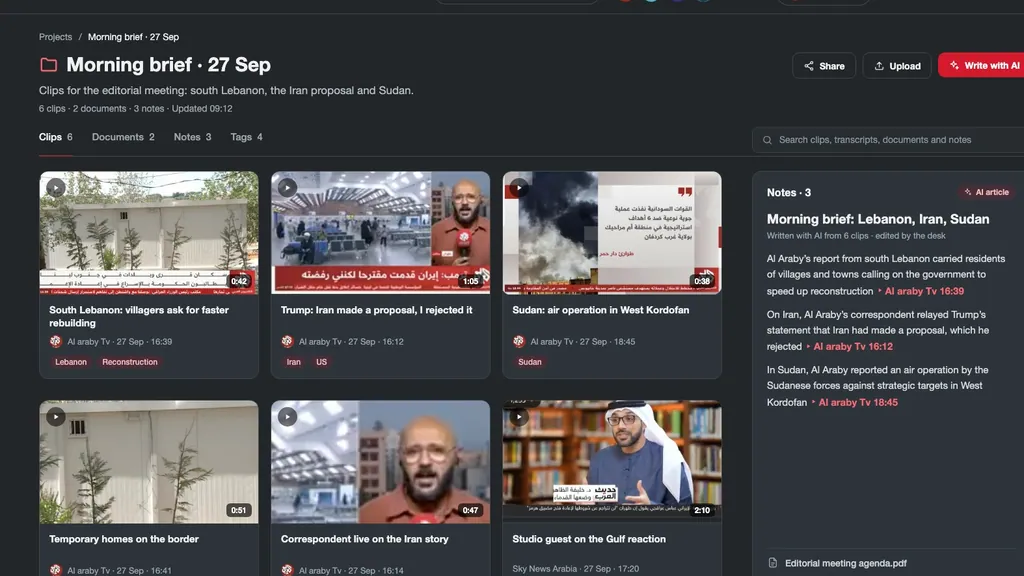Image resolution: width=1024 pixels, height=576 pixels.
Task: Select the Iran tag
Action: pos(294,362)
